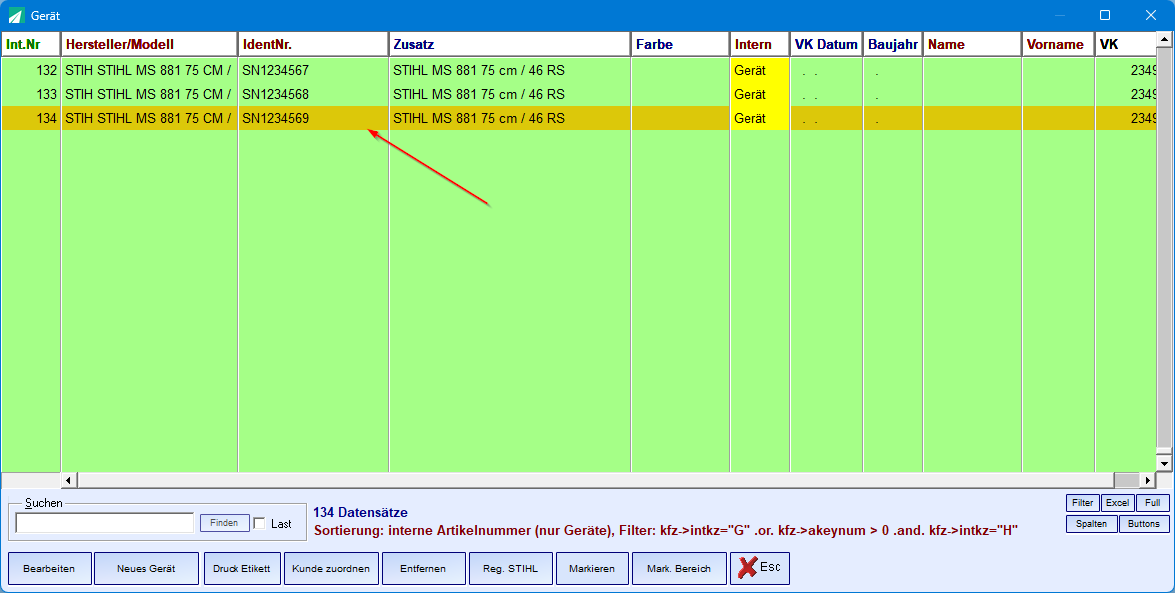Viewport: 1175px width, 593px height.
Task: Click the Intern column header
Action: (760, 44)
